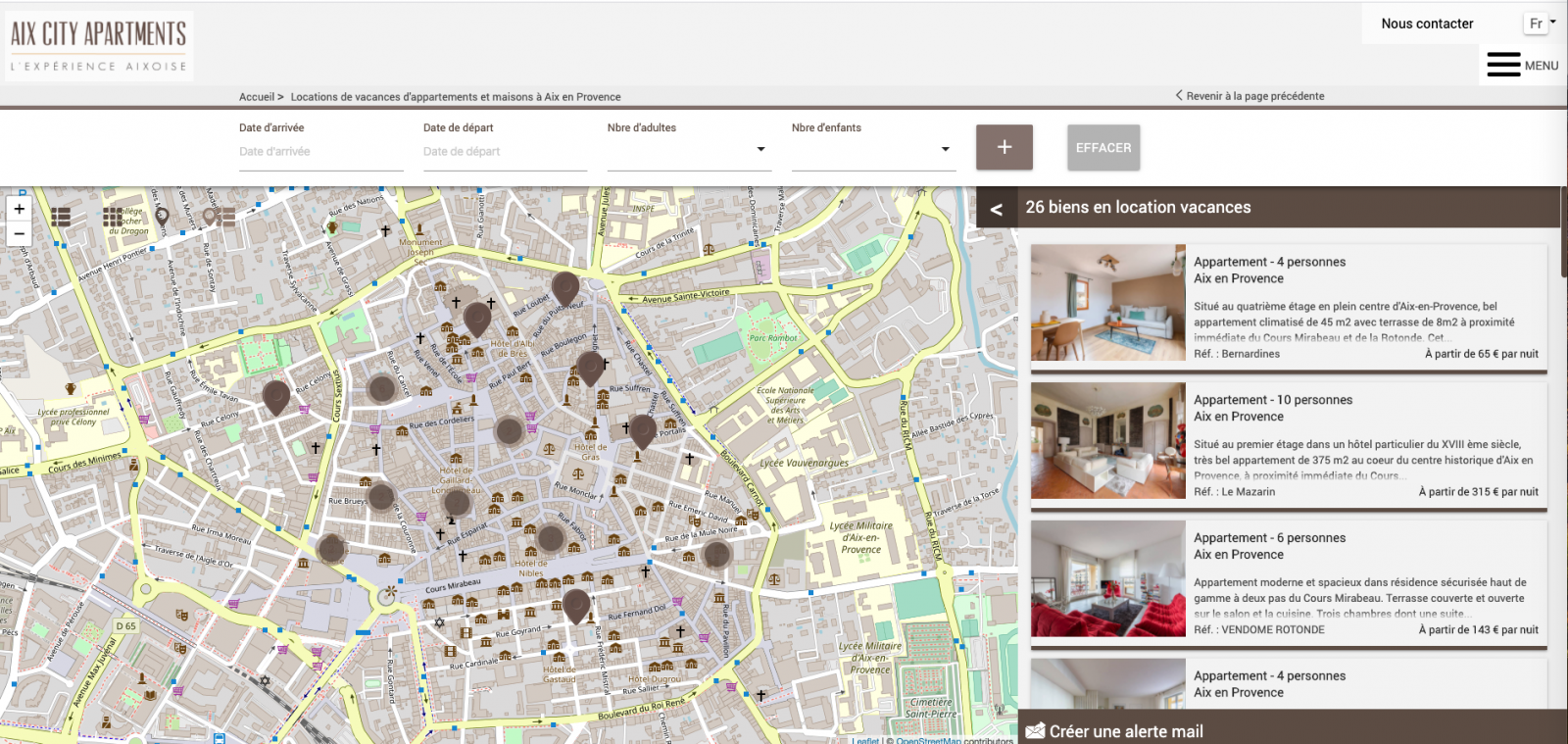This screenshot has height=744, width=1568.
Task: Collapse the results panel with the arrow
Action: point(997,209)
